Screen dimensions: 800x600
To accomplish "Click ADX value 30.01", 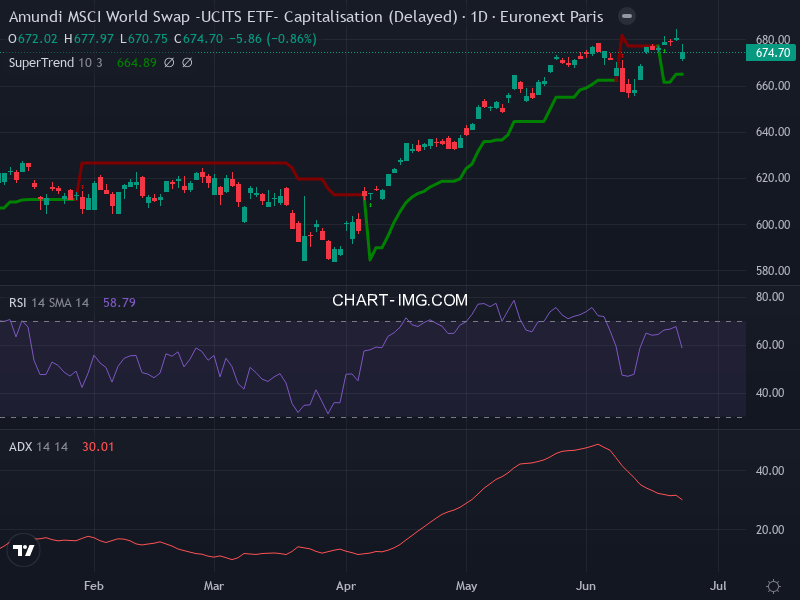I will (98, 447).
